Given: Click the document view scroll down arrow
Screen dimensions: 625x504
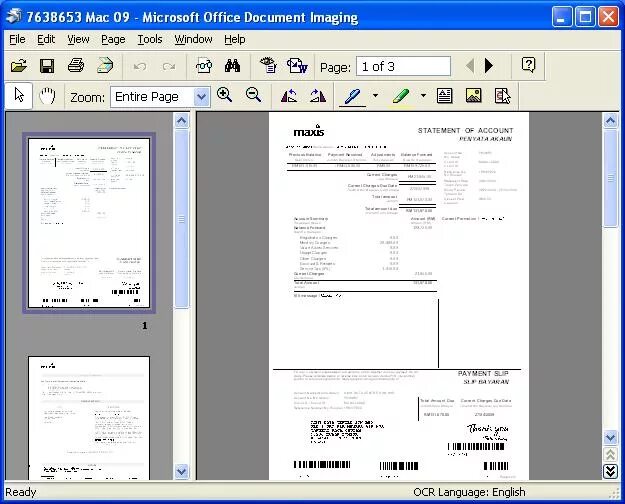Looking at the screenshot, I should click(610, 438).
